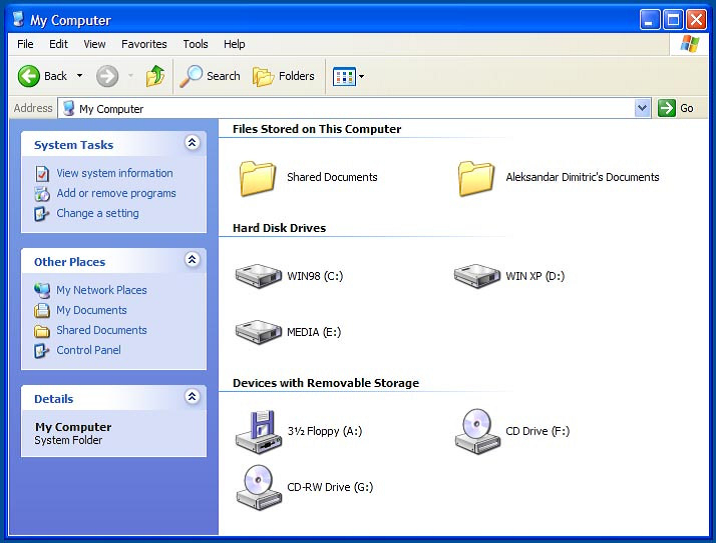Screen dimensions: 716x543
Task: Click the WIN XP (D:) label
Action: coord(535,276)
